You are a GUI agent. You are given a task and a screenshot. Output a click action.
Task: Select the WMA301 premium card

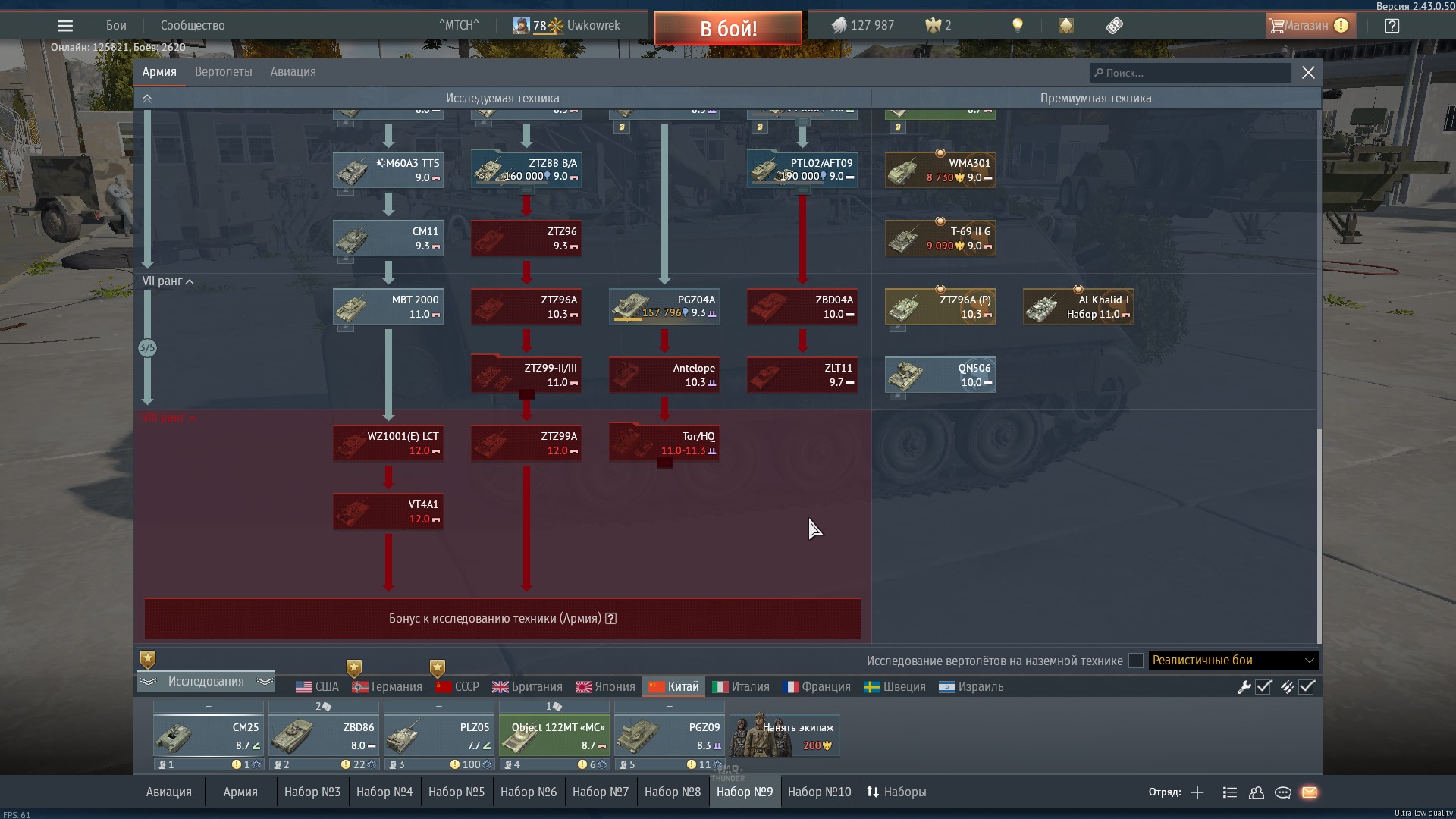[940, 171]
